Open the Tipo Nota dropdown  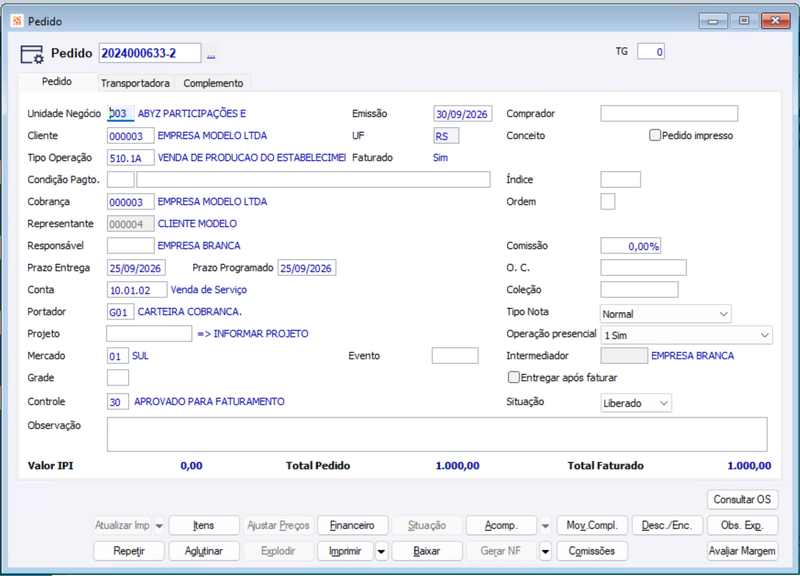coord(665,314)
